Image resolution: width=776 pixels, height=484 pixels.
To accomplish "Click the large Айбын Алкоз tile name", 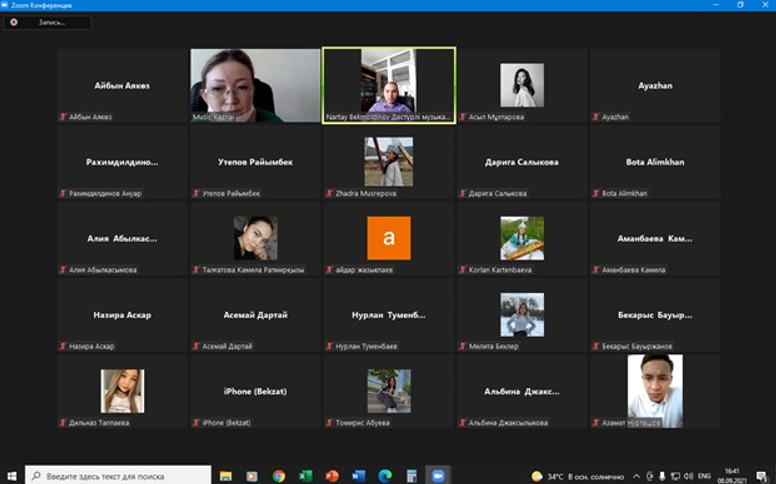I will click(x=122, y=86).
